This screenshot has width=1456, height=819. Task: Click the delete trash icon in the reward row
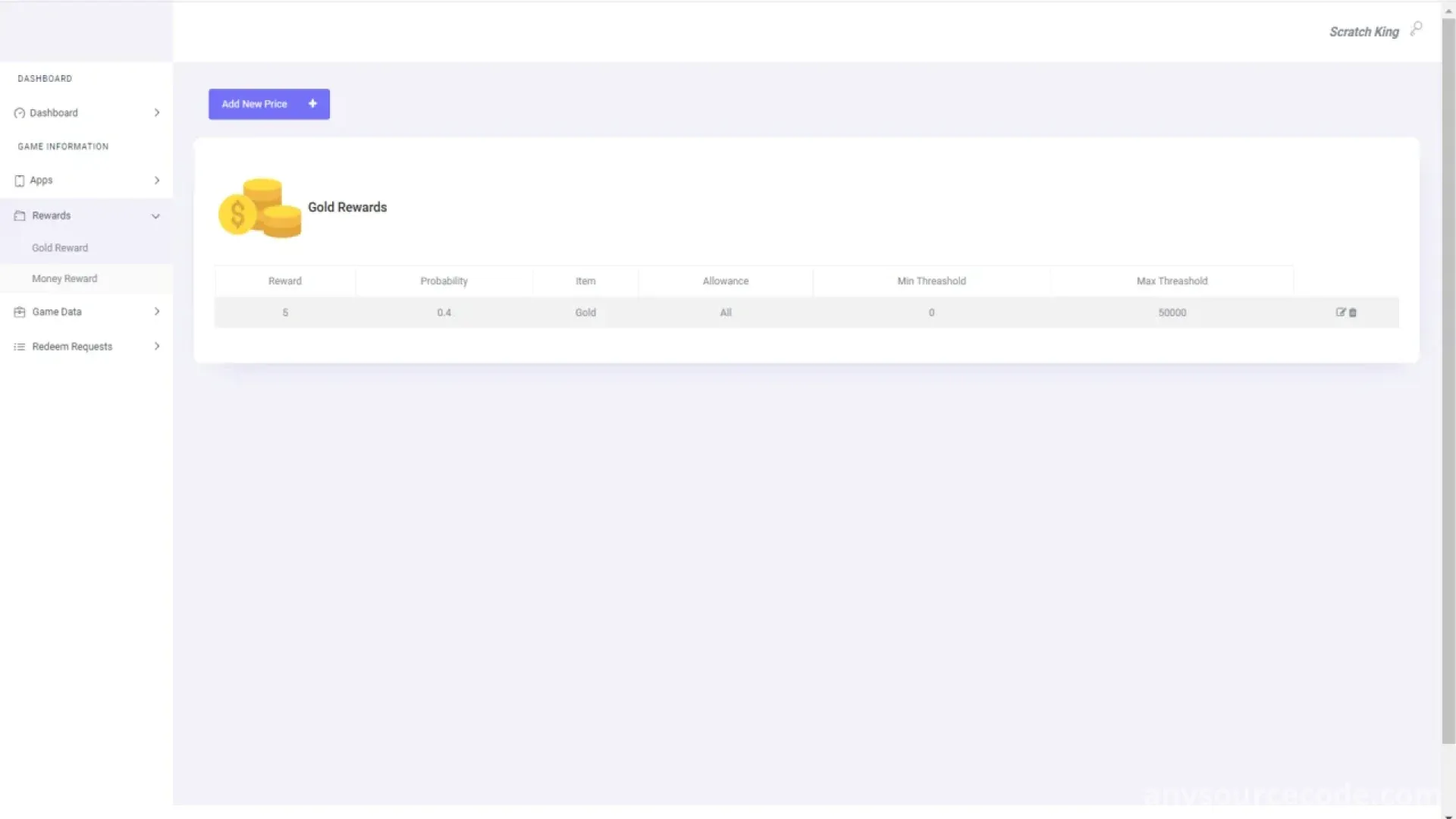point(1353,312)
